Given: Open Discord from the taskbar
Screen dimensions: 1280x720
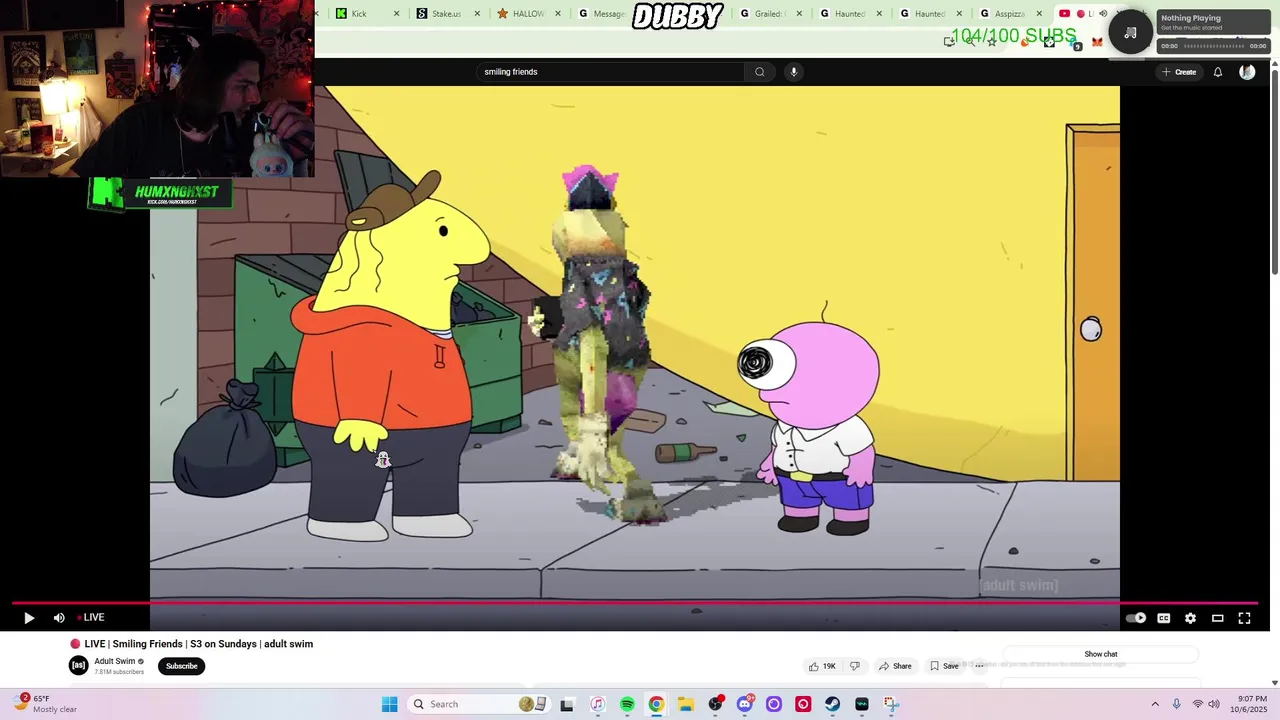Looking at the screenshot, I should point(745,704).
